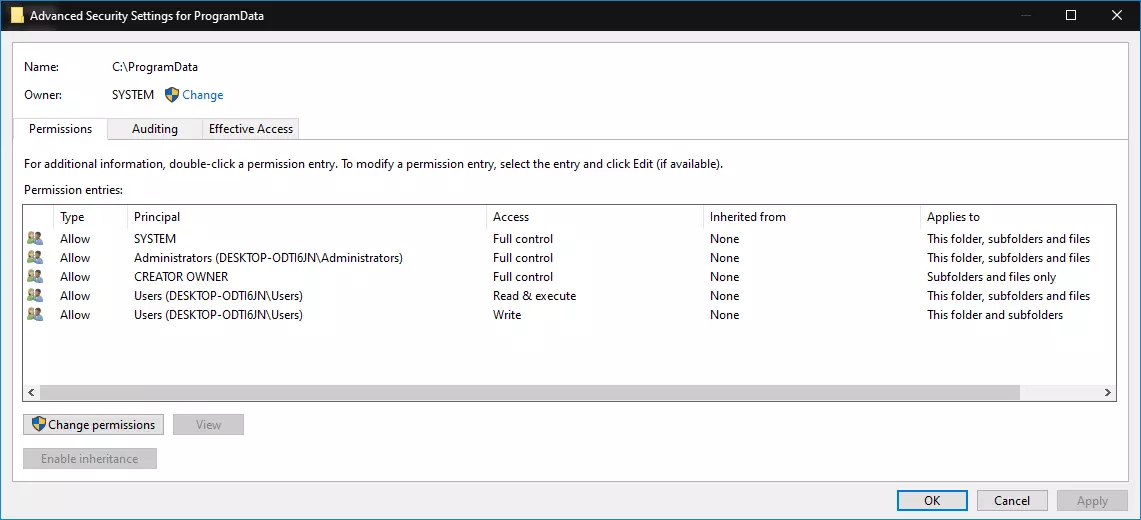Switch to the Permissions tab
The width and height of the screenshot is (1141, 520).
60,129
